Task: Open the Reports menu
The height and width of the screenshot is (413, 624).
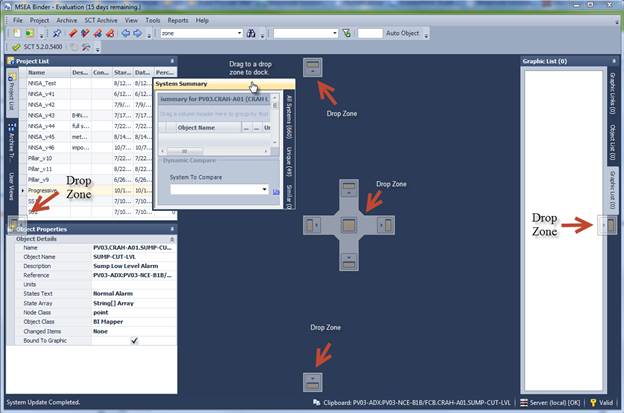Action: pyautogui.click(x=177, y=20)
